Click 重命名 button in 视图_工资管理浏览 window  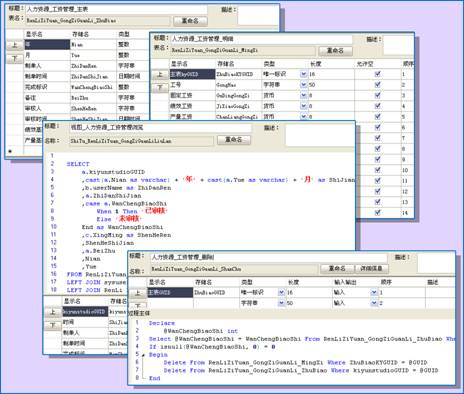click(234, 140)
